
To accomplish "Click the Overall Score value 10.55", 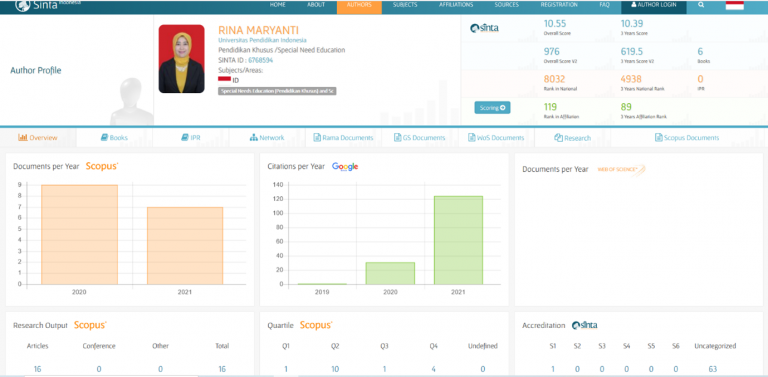I will click(x=555, y=24).
